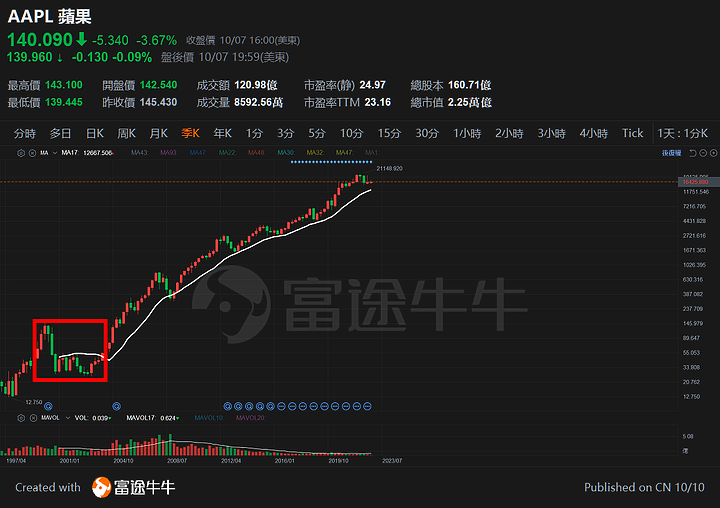Screen dimensions: 720x508
Task: Switch to the 3分 interval tab
Action: [x=285, y=134]
